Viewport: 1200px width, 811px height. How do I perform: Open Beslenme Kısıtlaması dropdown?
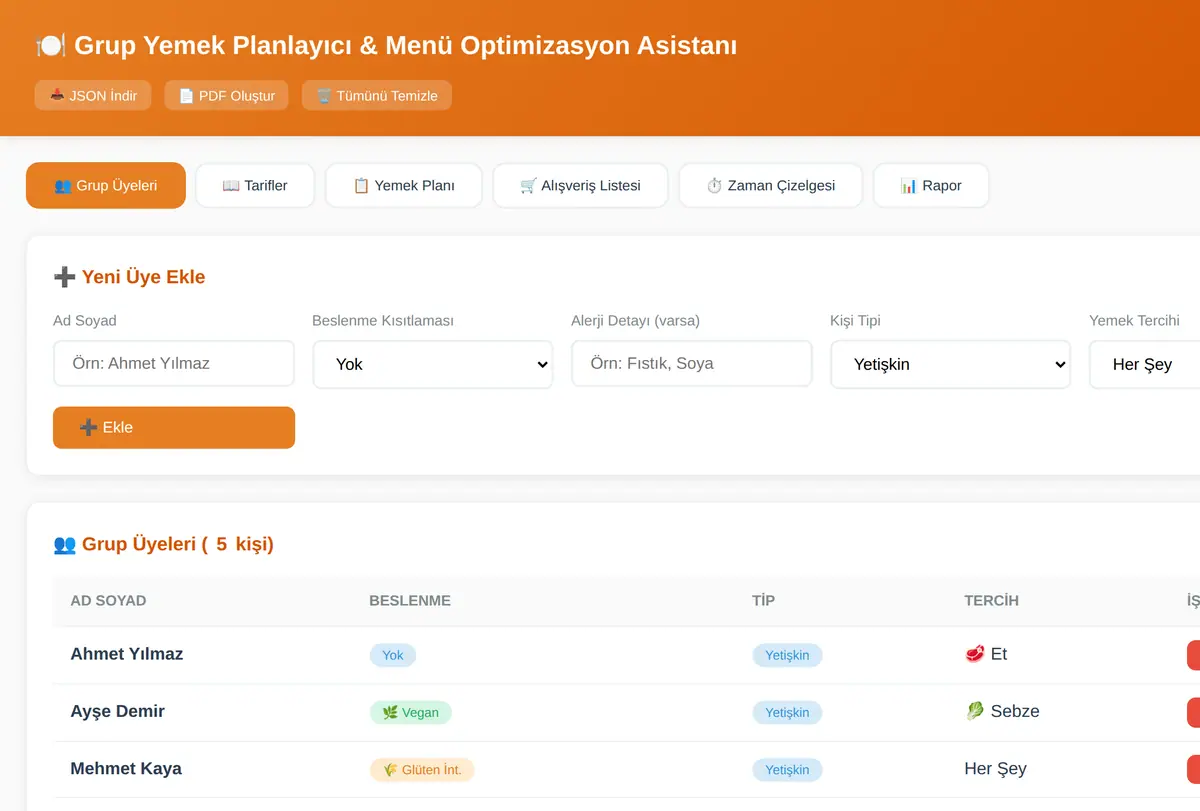[432, 364]
